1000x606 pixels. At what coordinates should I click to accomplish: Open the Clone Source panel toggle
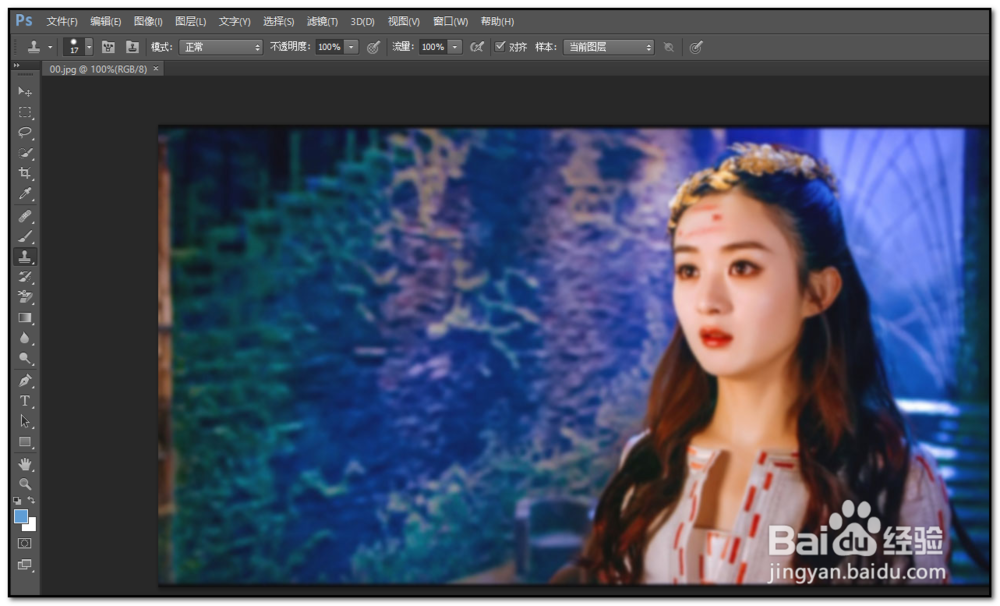pos(132,47)
